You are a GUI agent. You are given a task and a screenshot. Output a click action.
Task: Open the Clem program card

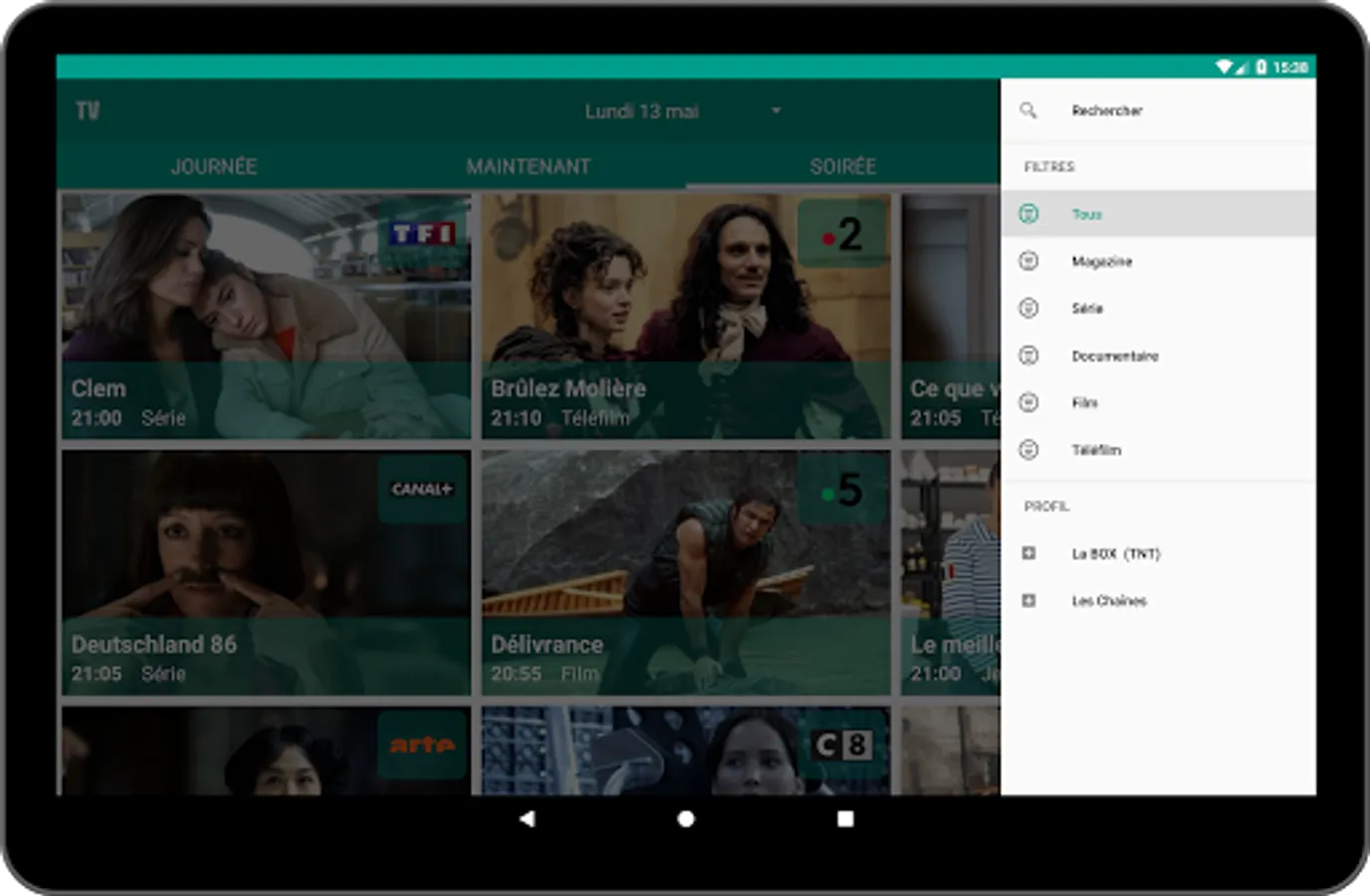tap(266, 317)
